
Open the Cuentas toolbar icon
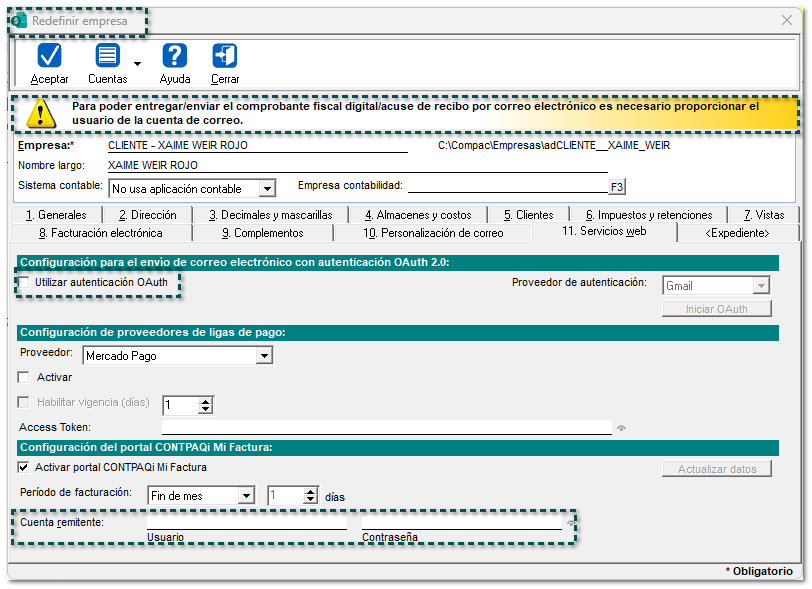click(107, 56)
